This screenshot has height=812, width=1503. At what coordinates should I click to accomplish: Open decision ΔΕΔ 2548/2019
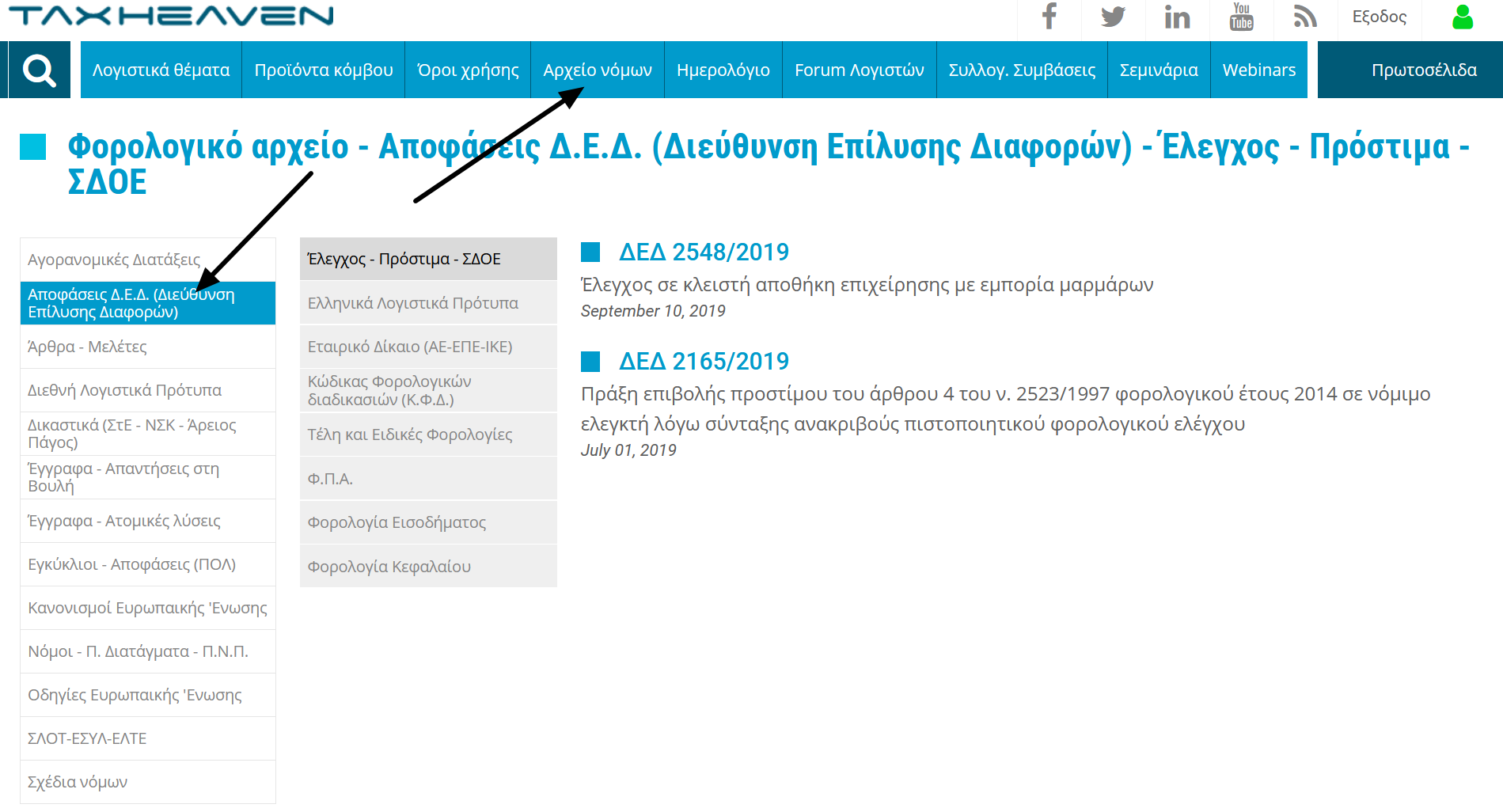[x=704, y=252]
